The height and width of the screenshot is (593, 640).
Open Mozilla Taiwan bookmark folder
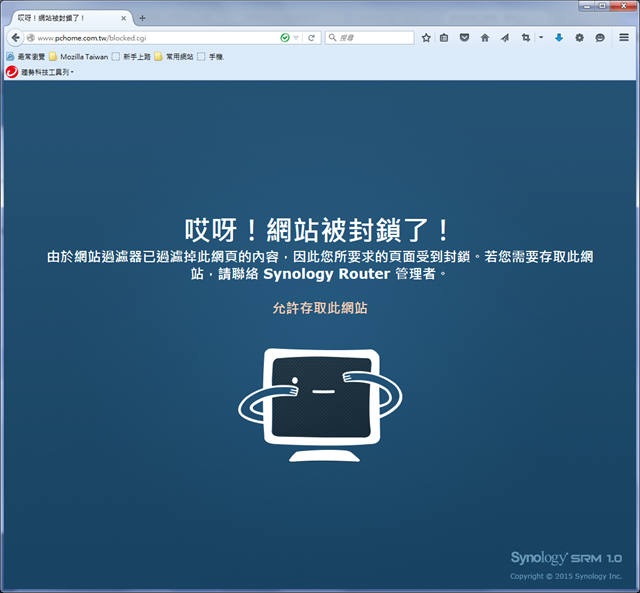point(79,57)
